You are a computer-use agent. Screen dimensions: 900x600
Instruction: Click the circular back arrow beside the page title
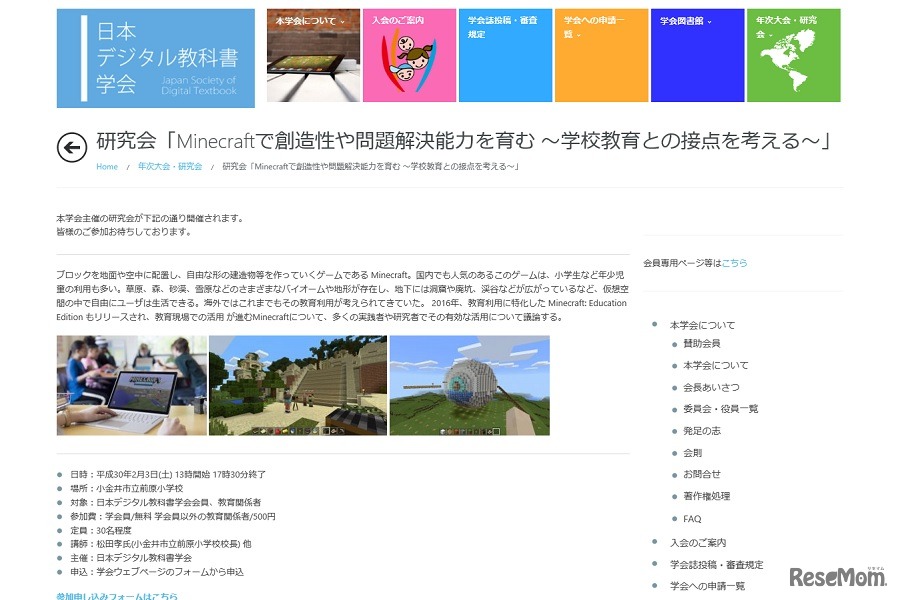[x=69, y=148]
